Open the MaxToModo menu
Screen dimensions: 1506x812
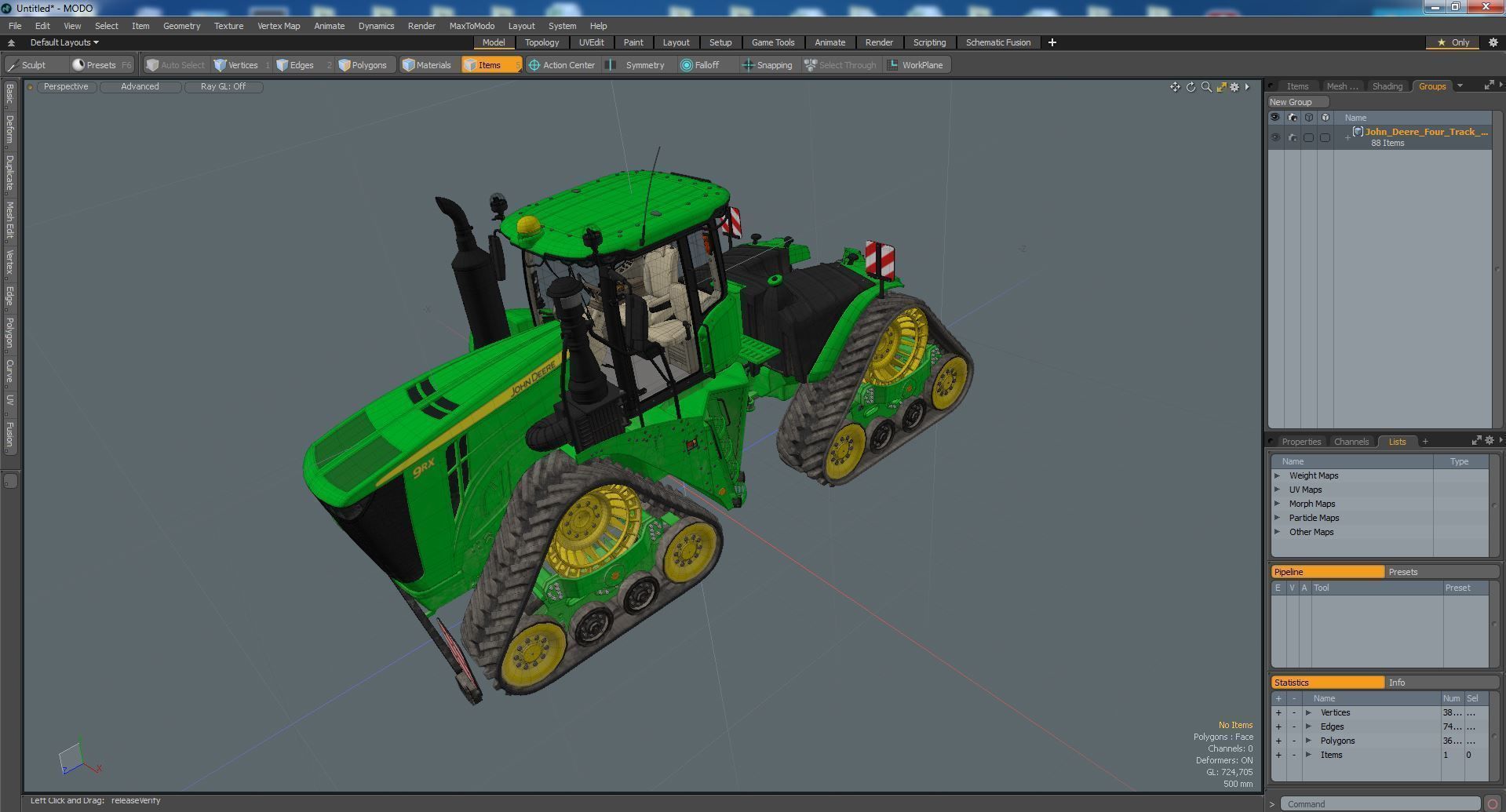point(472,26)
